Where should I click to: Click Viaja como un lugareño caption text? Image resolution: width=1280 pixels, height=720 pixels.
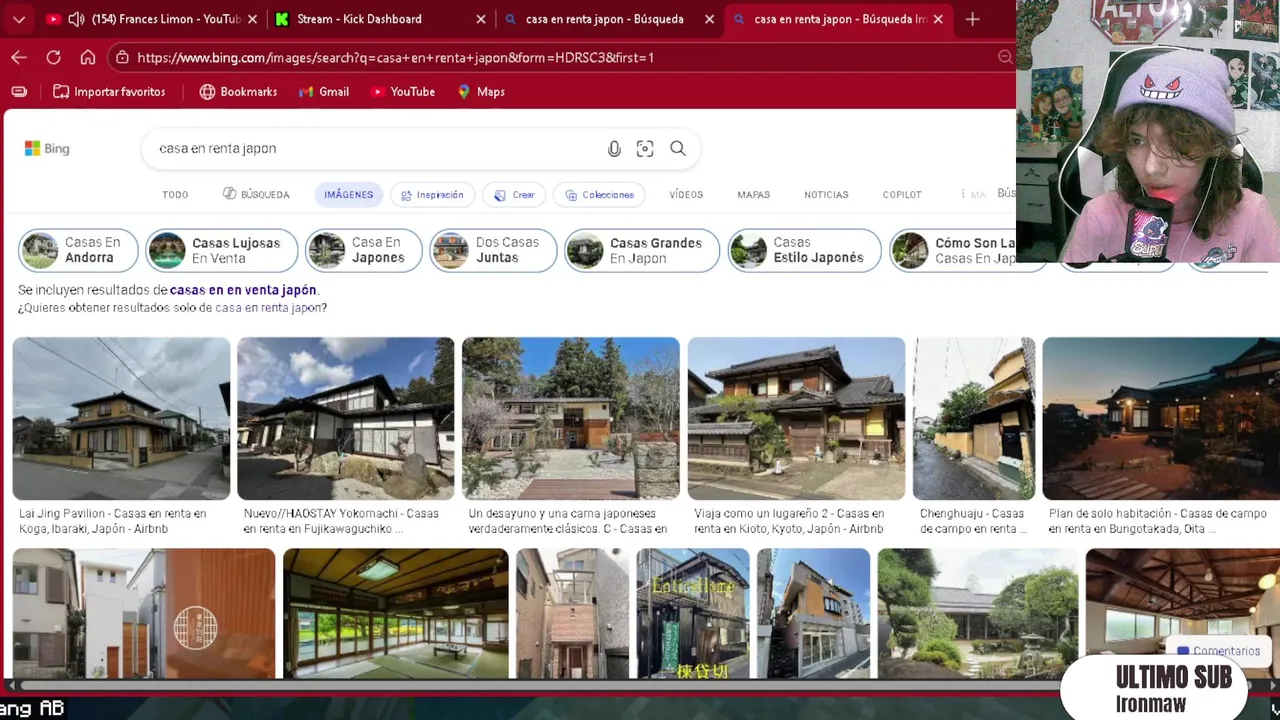[x=789, y=521]
